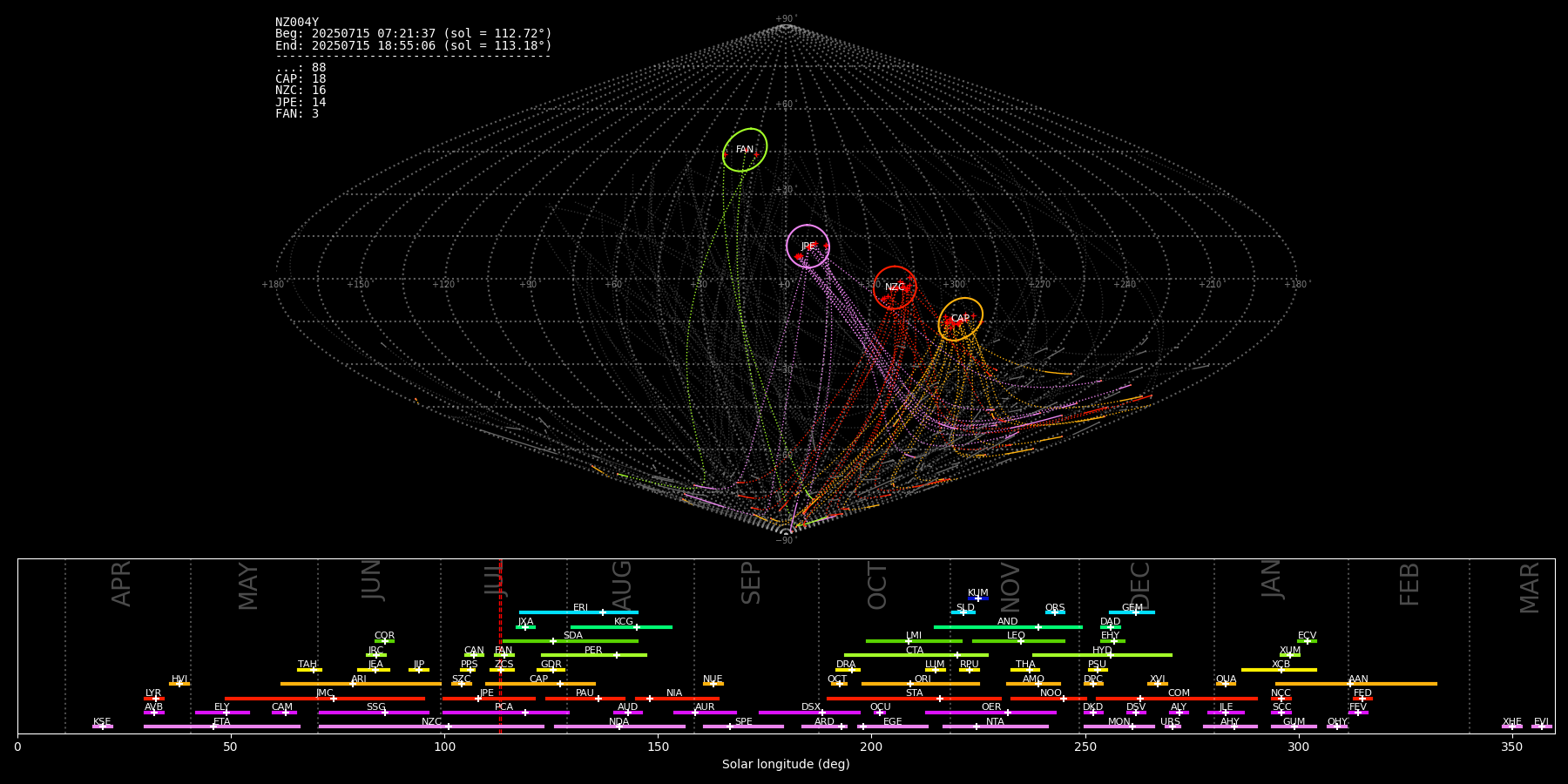This screenshot has height=784, width=1568.
Task: Click the SDA shower bar in timeline
Action: (x=571, y=641)
